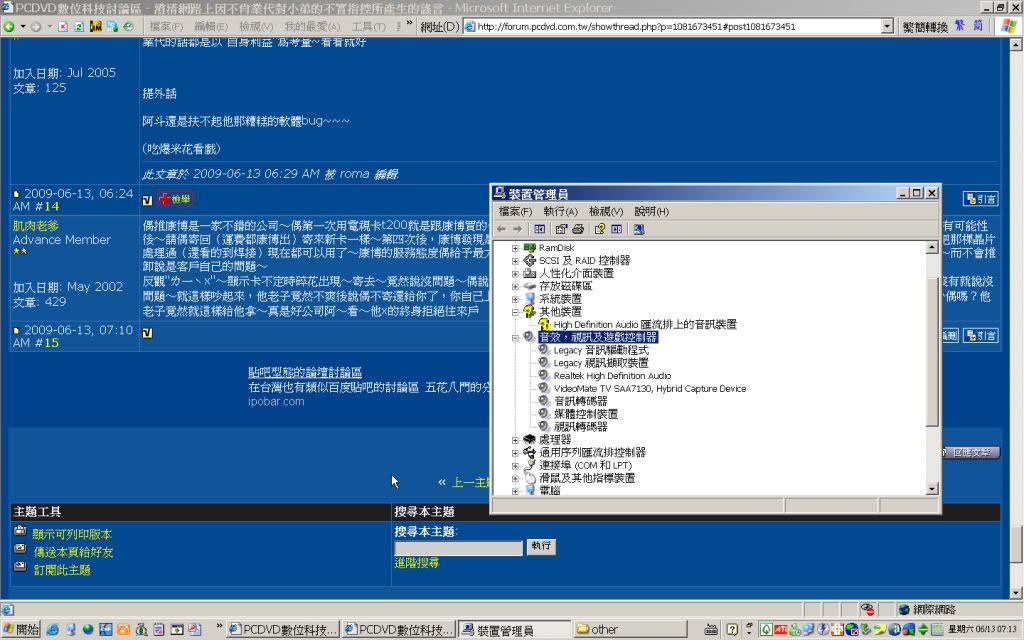Collapse 音效，視訊及遊戲控制器 node
The height and width of the screenshot is (640, 1024).
[515, 338]
